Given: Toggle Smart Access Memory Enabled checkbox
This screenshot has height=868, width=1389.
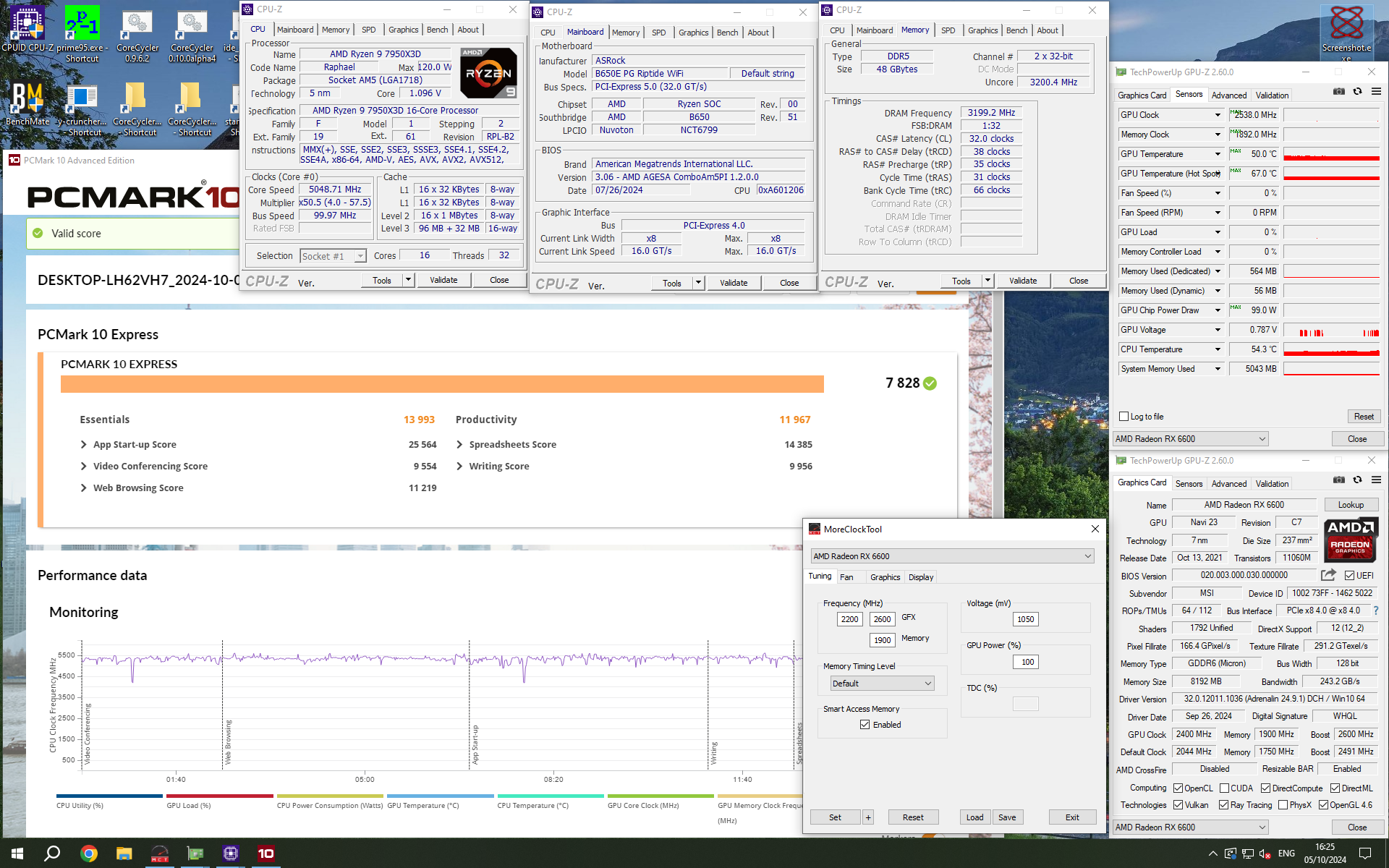Looking at the screenshot, I should pos(865,725).
